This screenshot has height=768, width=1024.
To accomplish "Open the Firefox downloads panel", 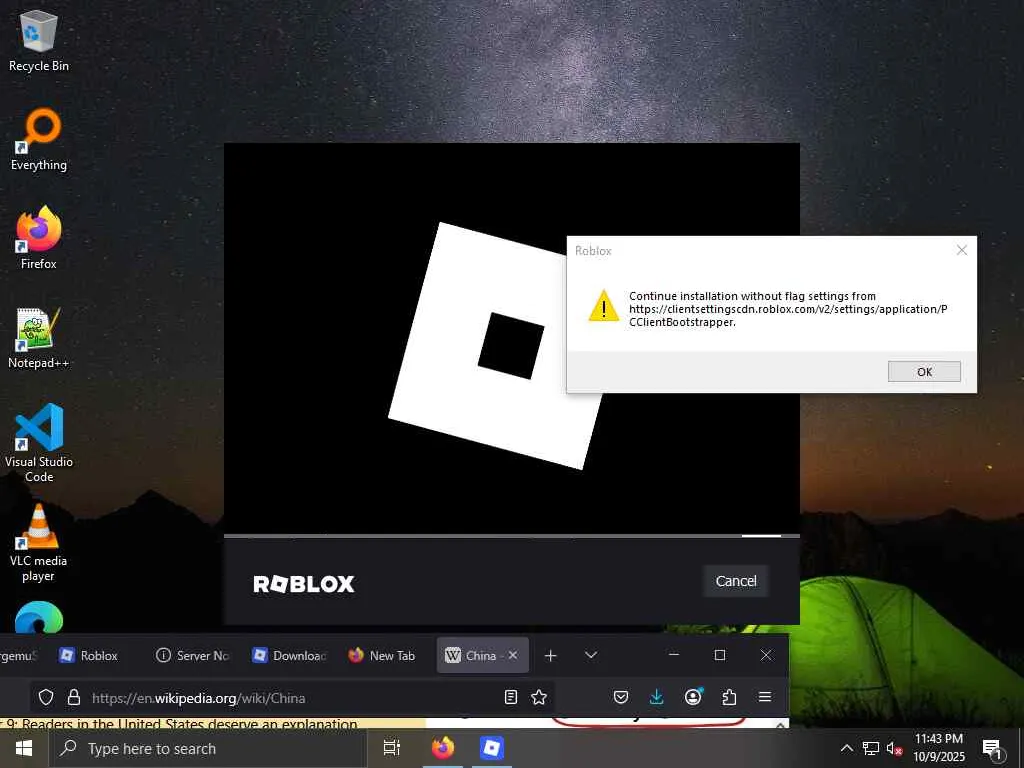I will (x=656, y=697).
